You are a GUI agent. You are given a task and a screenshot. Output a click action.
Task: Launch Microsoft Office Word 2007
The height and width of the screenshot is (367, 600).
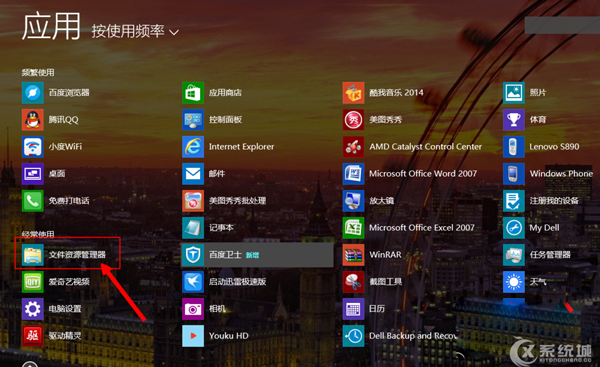[x=410, y=174]
